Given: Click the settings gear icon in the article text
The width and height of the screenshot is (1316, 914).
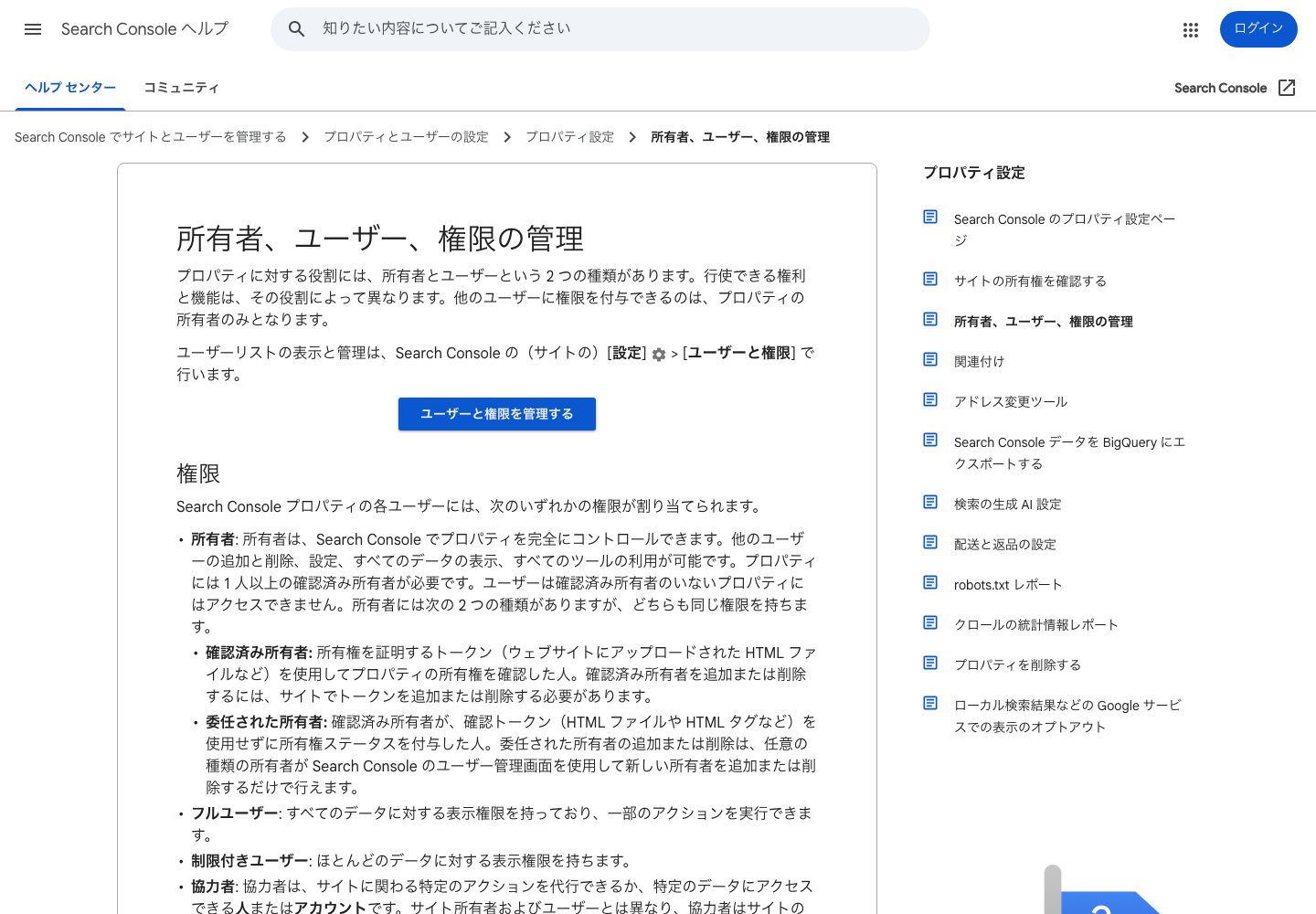Looking at the screenshot, I should tap(659, 355).
